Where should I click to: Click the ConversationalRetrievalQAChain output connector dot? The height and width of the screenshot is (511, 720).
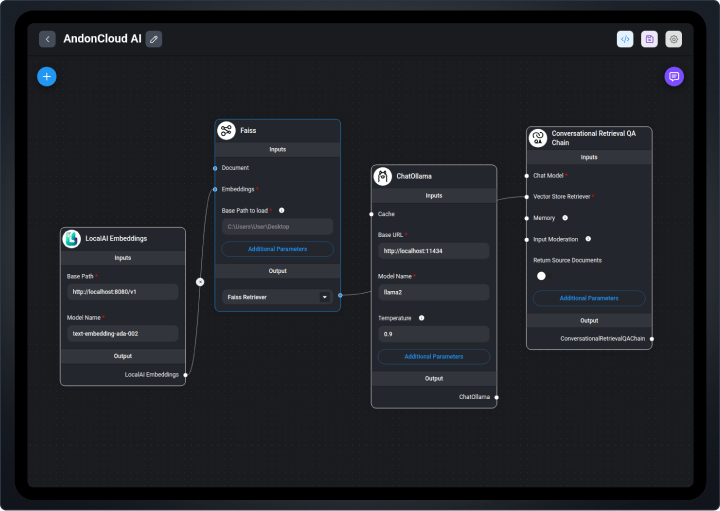point(652,339)
